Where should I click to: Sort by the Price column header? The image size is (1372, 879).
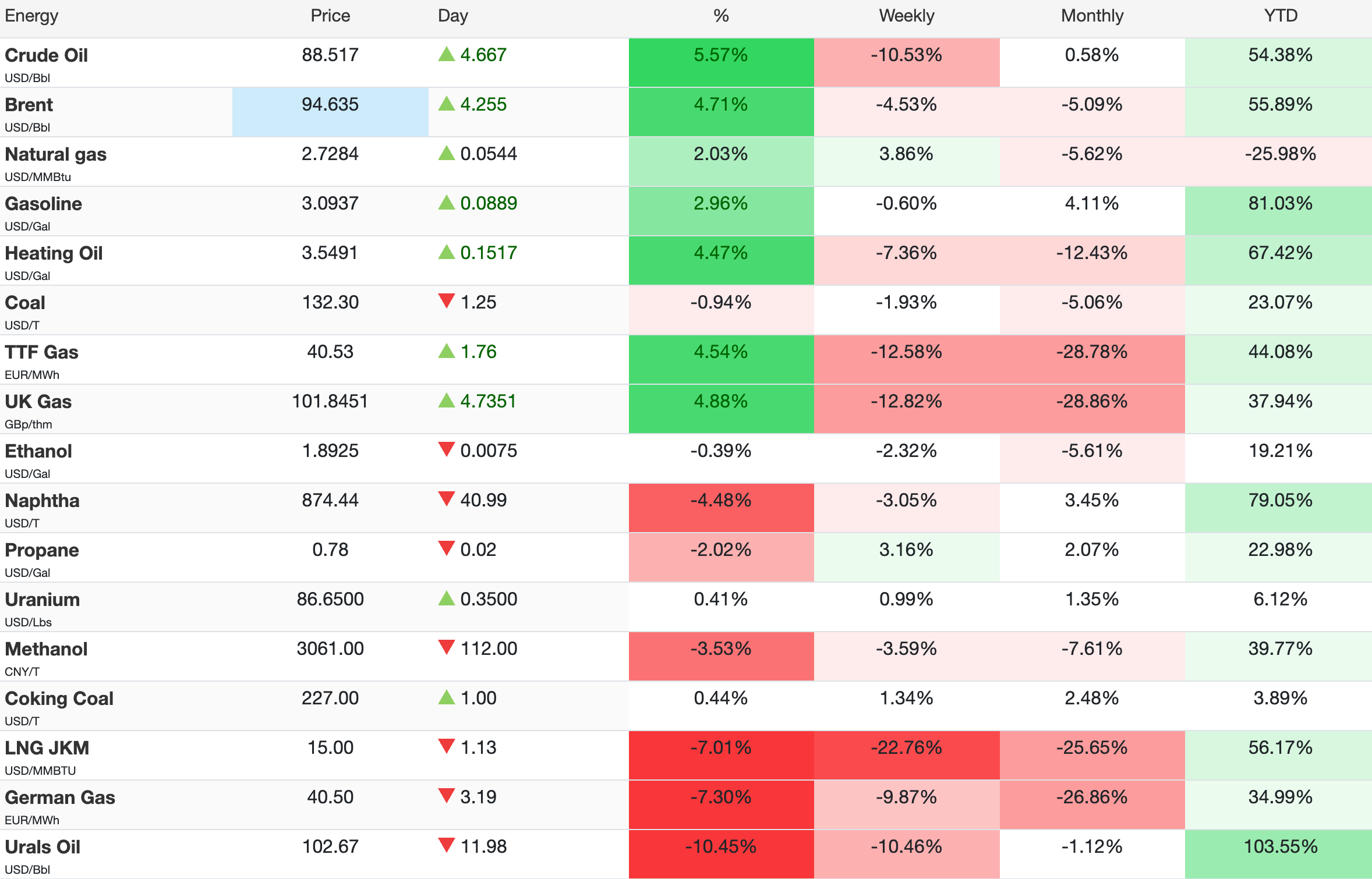330,16
